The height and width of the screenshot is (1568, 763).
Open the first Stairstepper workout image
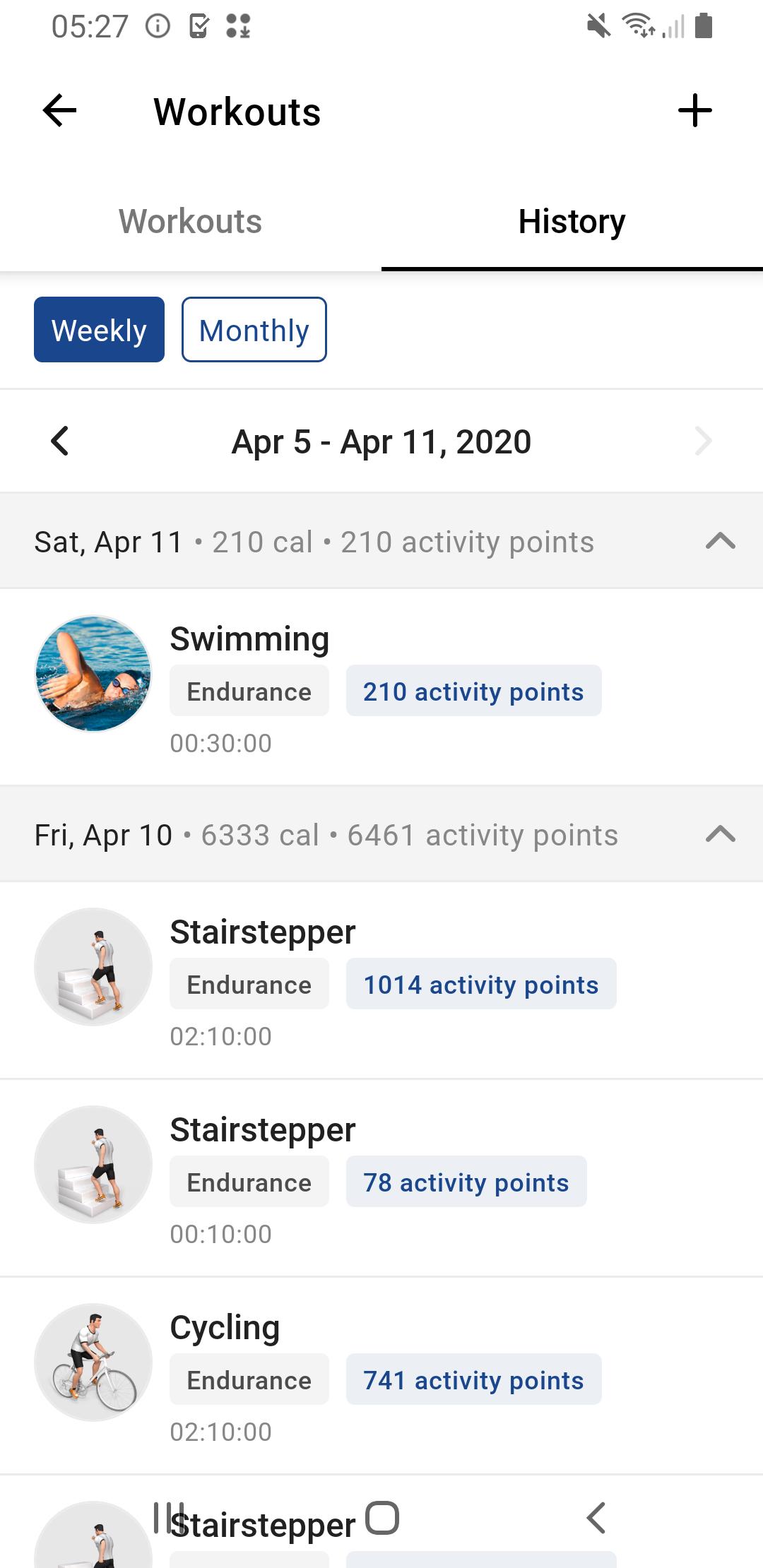93,966
